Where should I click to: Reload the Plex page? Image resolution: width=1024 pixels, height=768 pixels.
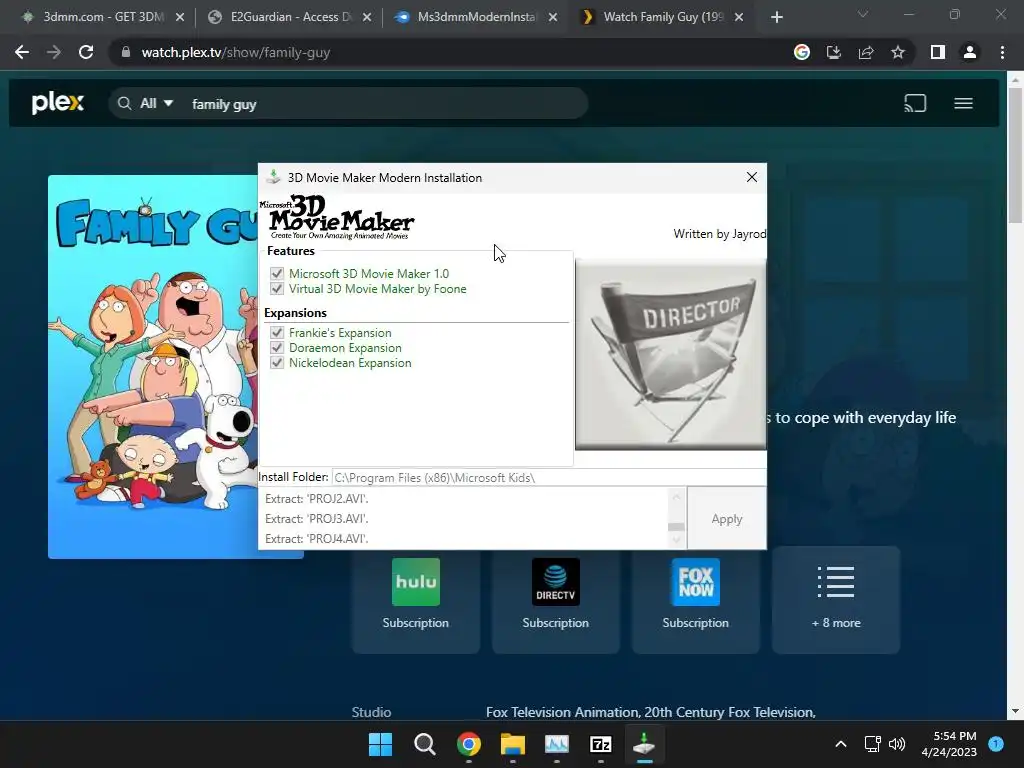86,52
